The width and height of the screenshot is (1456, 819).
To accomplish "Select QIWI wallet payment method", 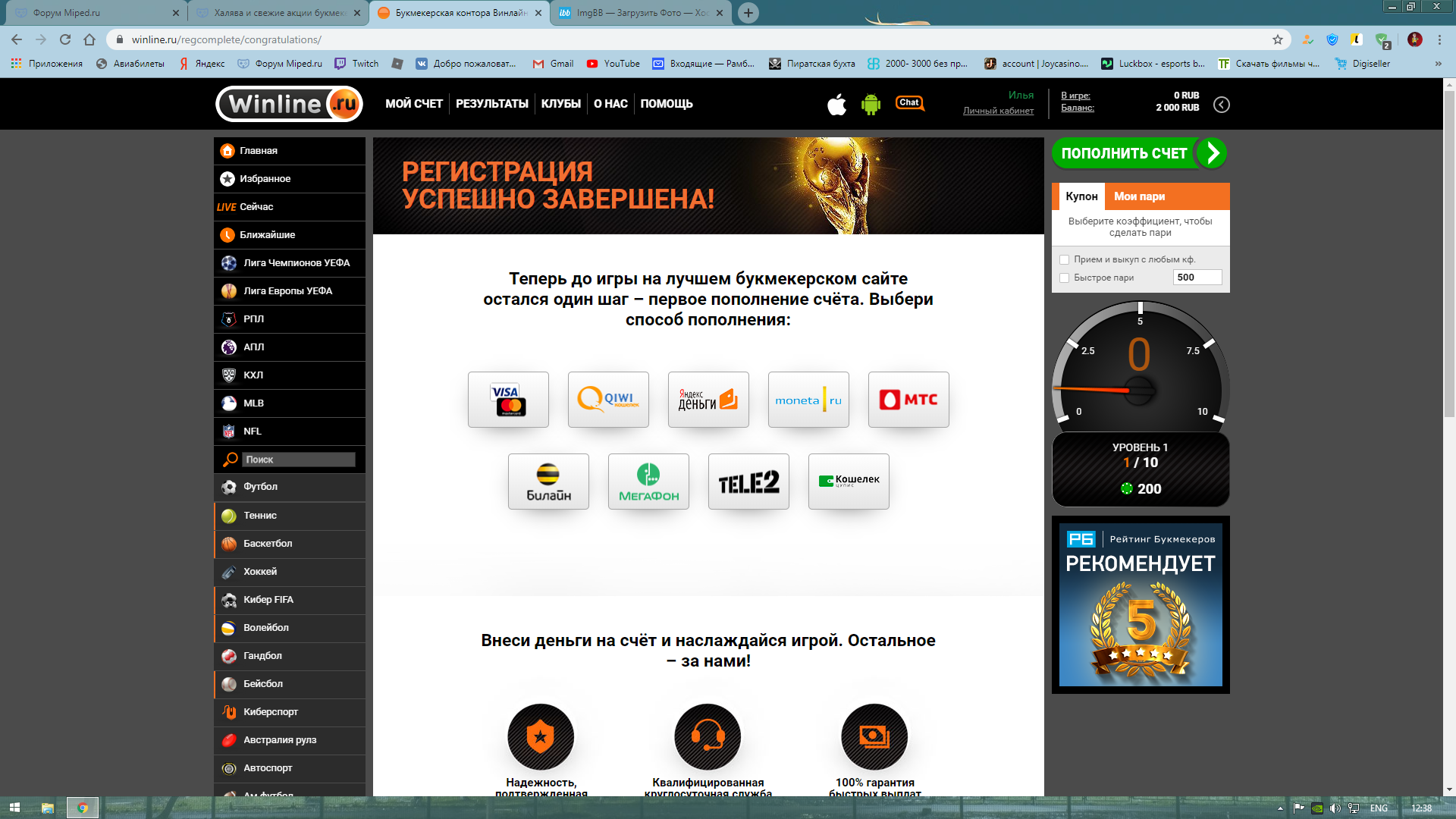I will click(x=608, y=400).
